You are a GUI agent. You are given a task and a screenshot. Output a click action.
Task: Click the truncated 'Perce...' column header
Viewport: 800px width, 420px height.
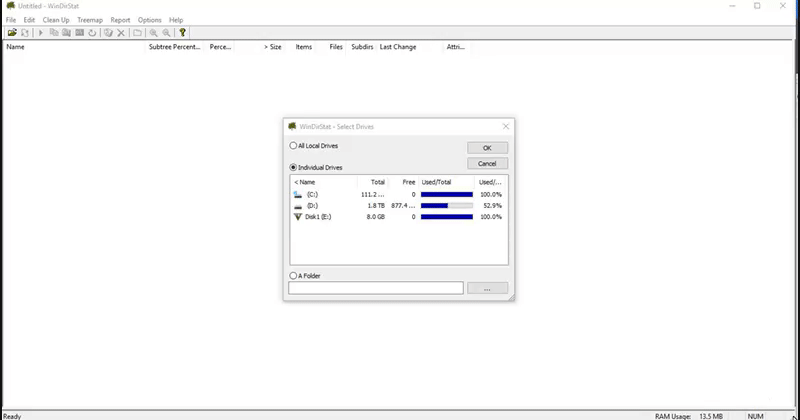tap(220, 47)
